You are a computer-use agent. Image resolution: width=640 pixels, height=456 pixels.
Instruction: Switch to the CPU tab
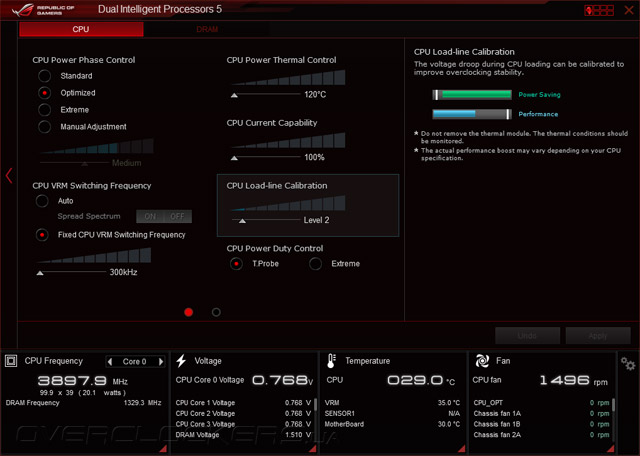(81, 29)
